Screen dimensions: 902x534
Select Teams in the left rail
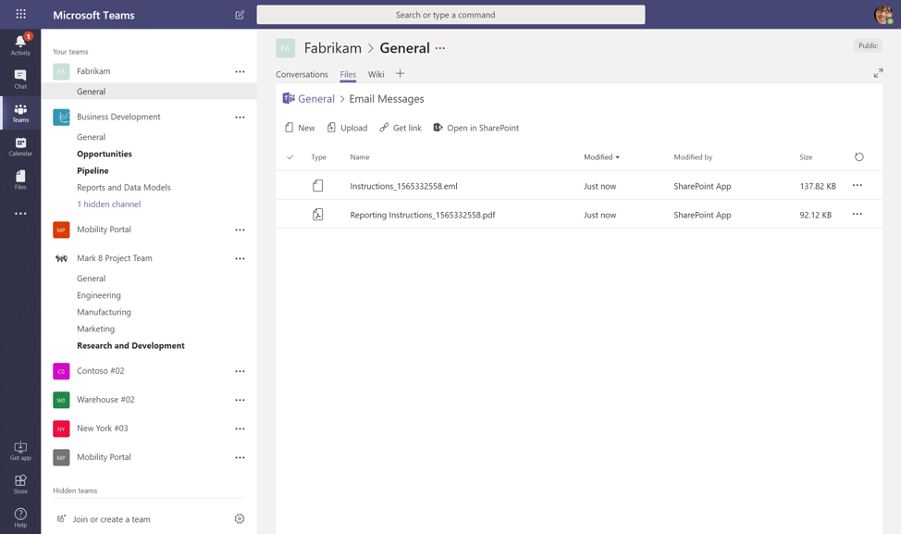[x=21, y=113]
